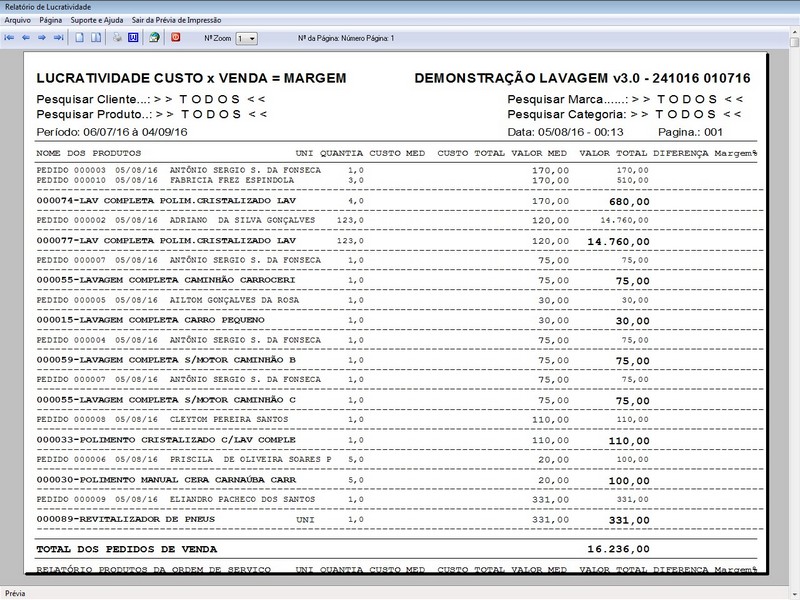Click product 000089-REVITALIZADOR DE PNEUS row
Viewport: 800px width, 600px height.
pos(343,520)
